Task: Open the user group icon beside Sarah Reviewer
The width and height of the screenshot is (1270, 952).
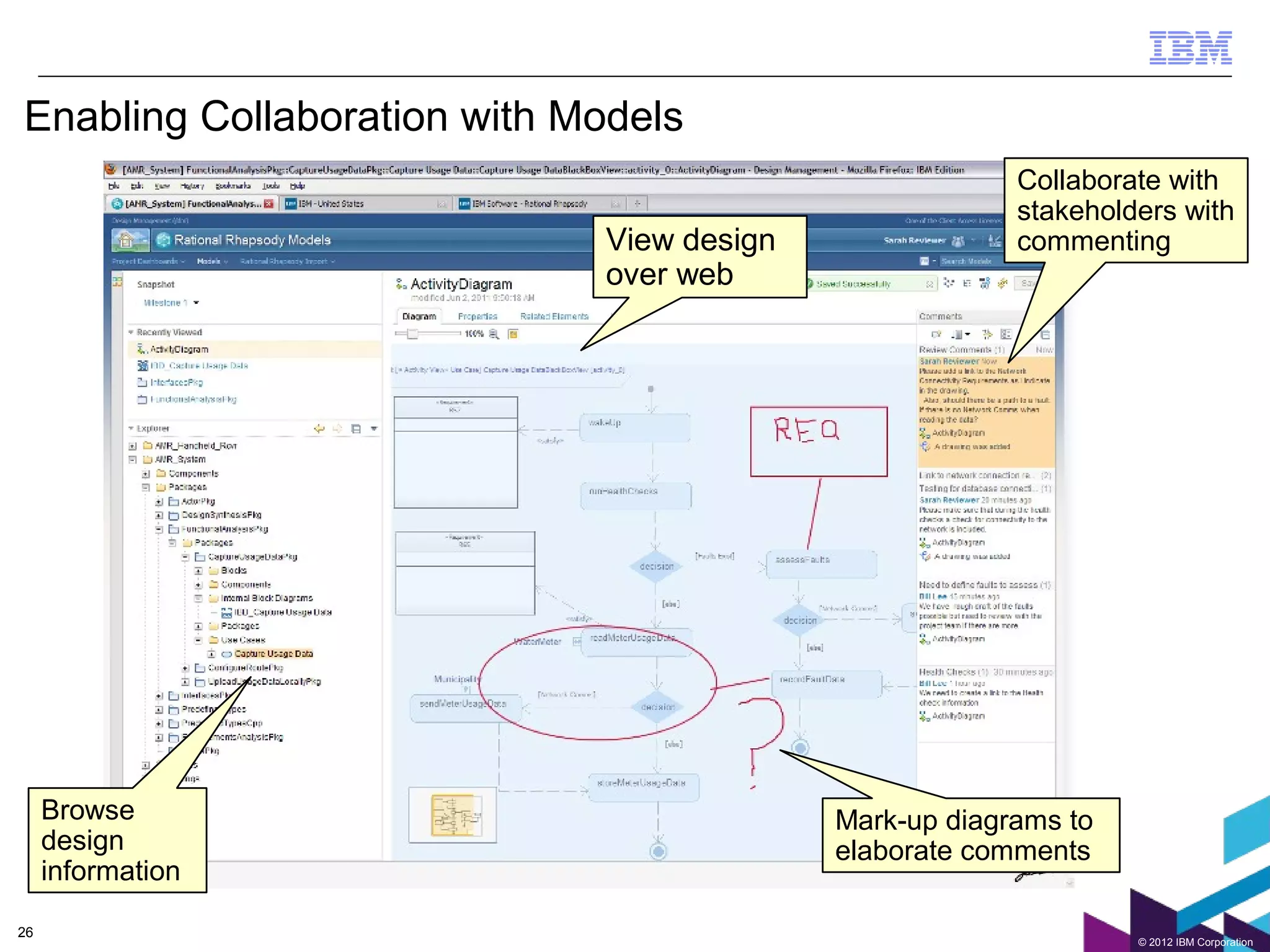Action: pos(958,240)
